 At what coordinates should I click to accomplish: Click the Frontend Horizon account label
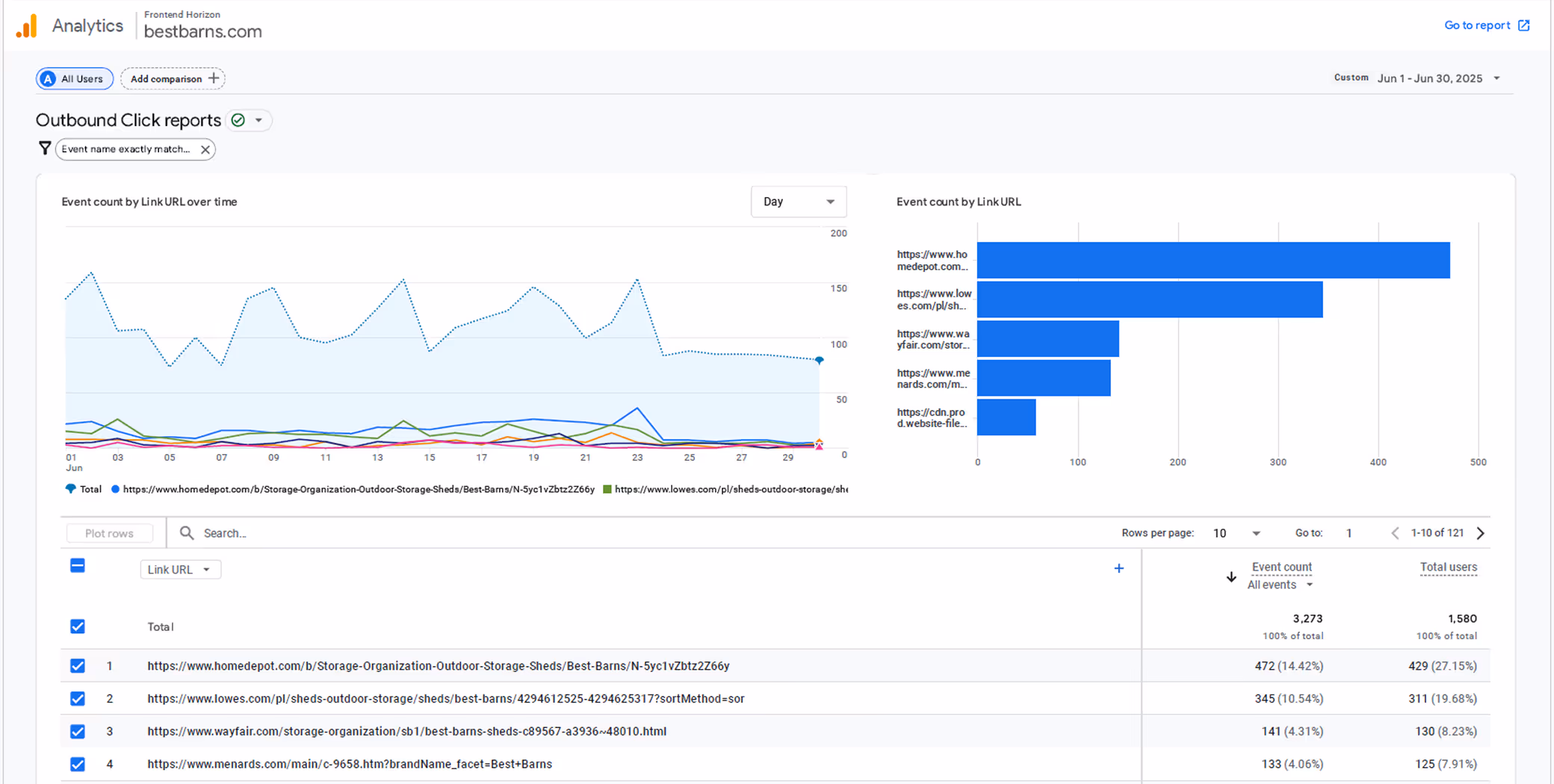182,14
